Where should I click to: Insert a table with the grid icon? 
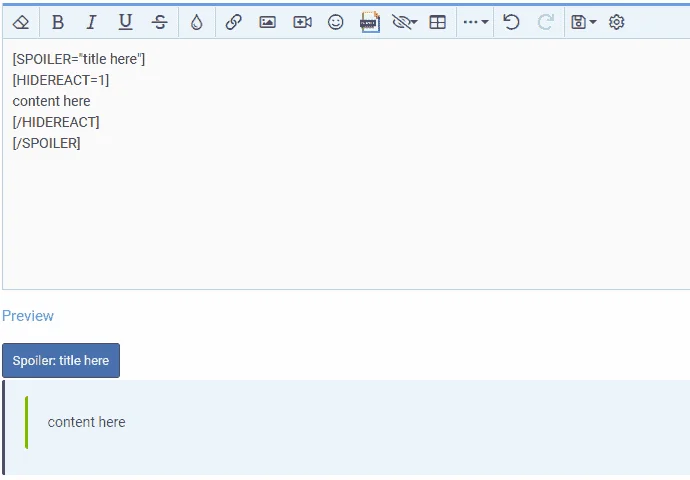[x=437, y=22]
